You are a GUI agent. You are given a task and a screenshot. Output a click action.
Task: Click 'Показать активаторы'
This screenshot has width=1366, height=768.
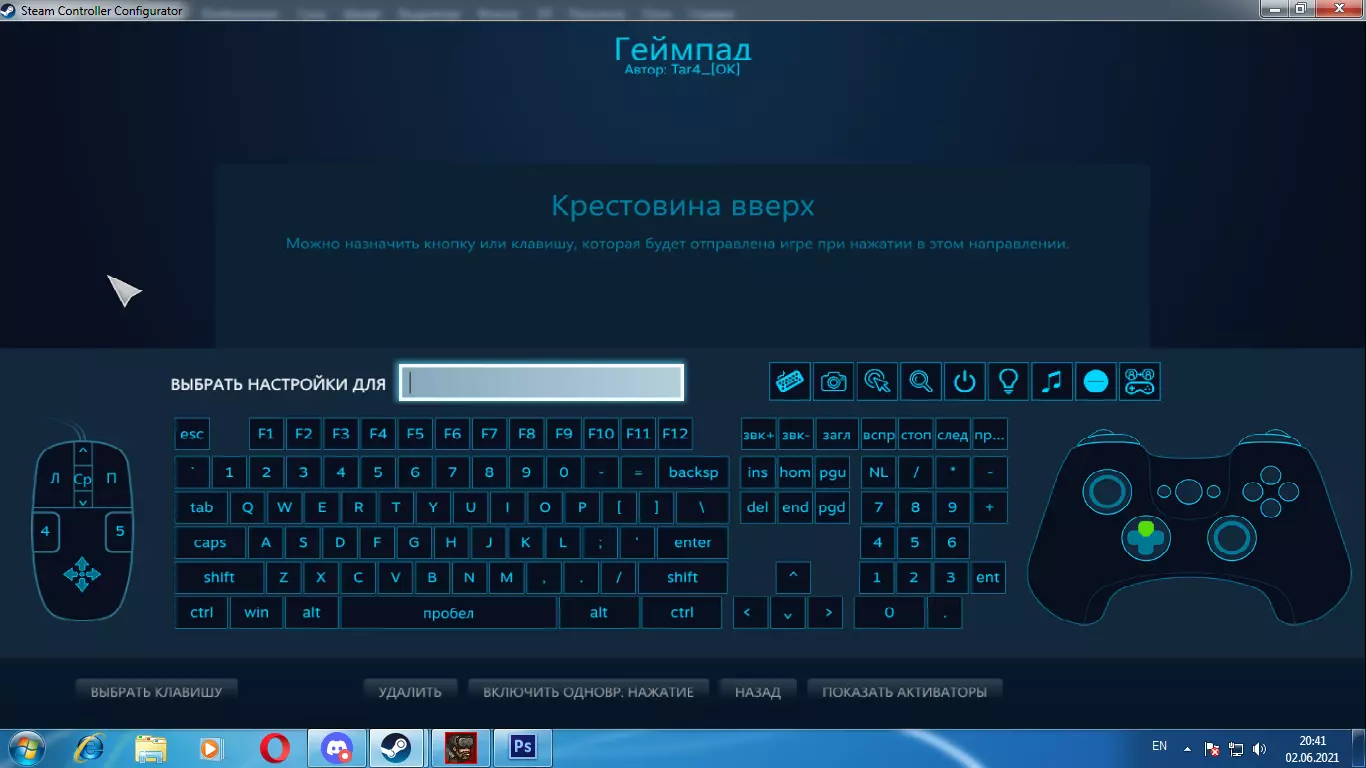tap(904, 691)
